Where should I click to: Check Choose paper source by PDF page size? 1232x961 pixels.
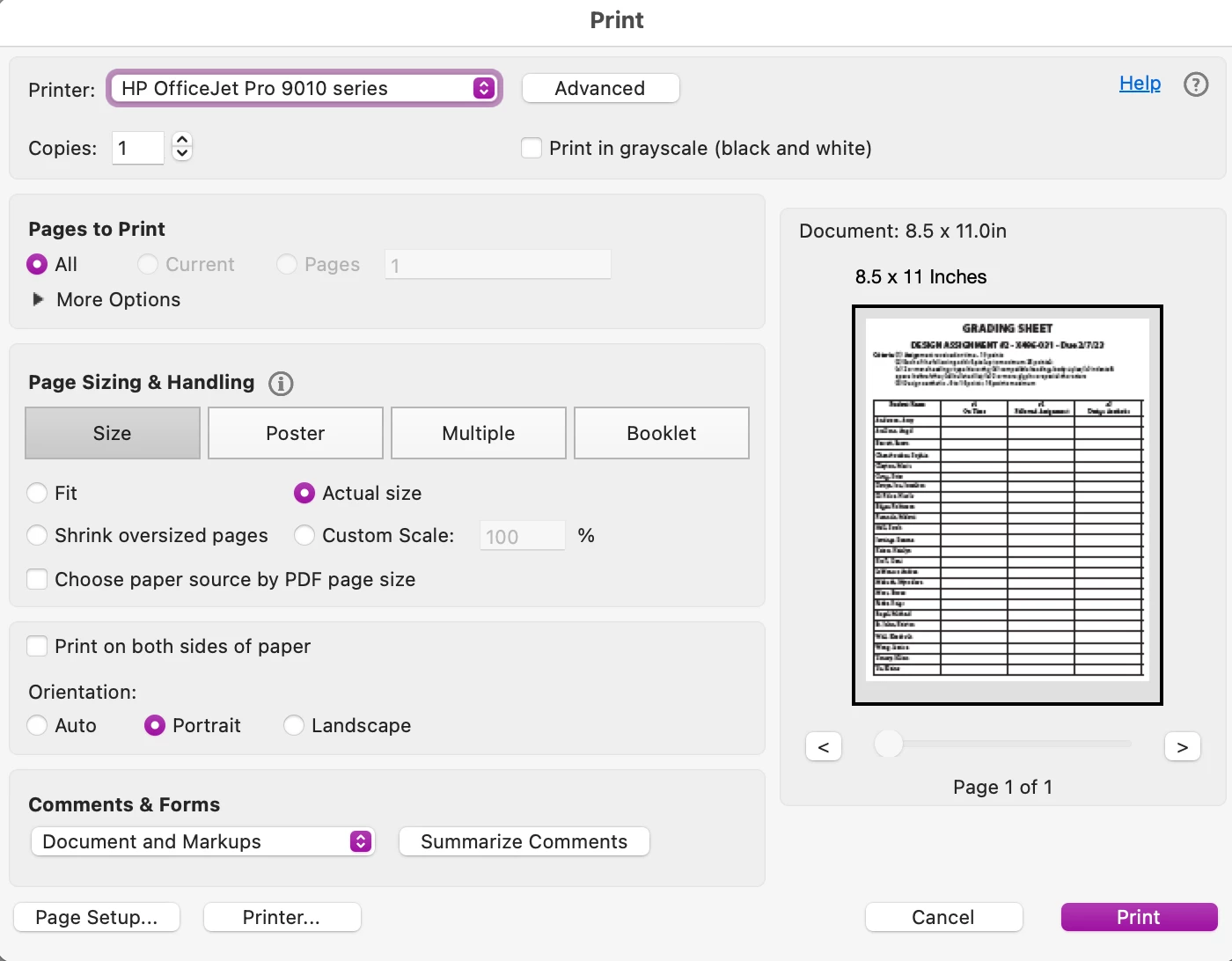[37, 579]
